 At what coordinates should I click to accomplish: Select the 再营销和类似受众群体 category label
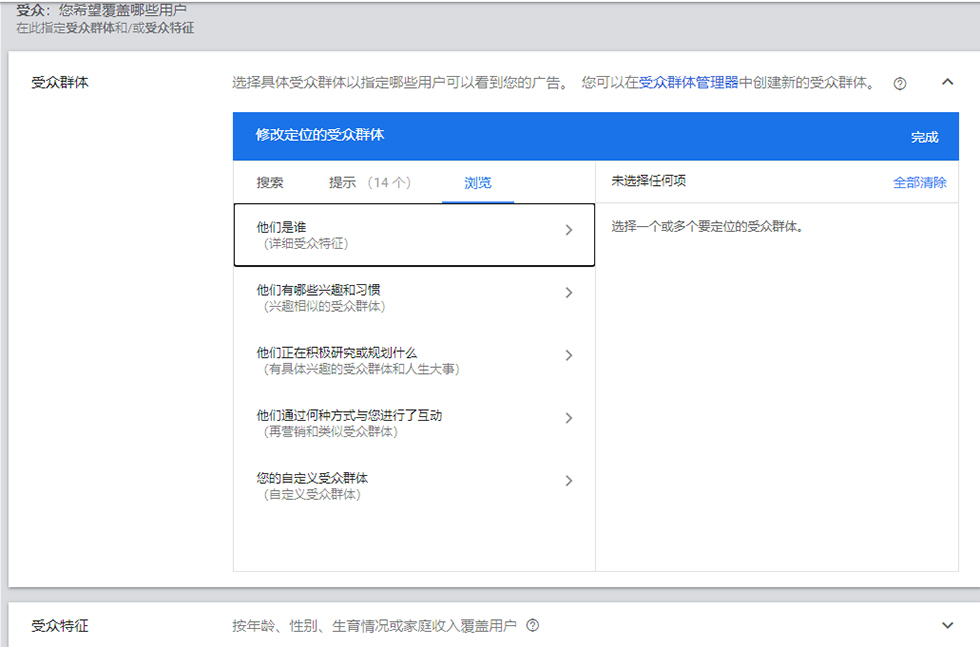click(330, 432)
